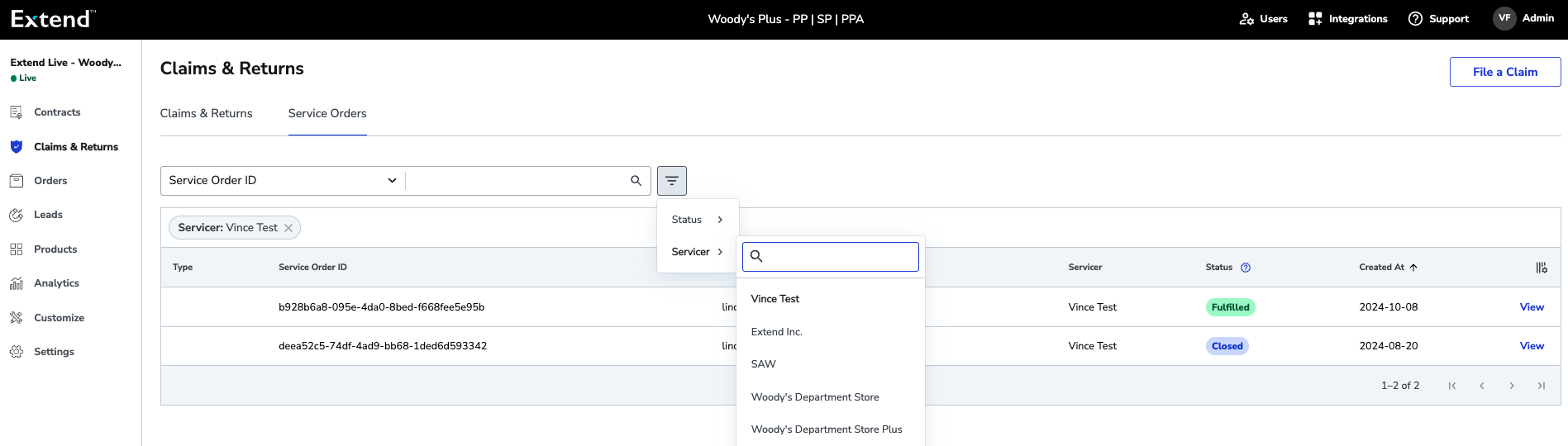Remove the Servicer: Vince Test filter chip
1568x446 pixels.
click(288, 228)
